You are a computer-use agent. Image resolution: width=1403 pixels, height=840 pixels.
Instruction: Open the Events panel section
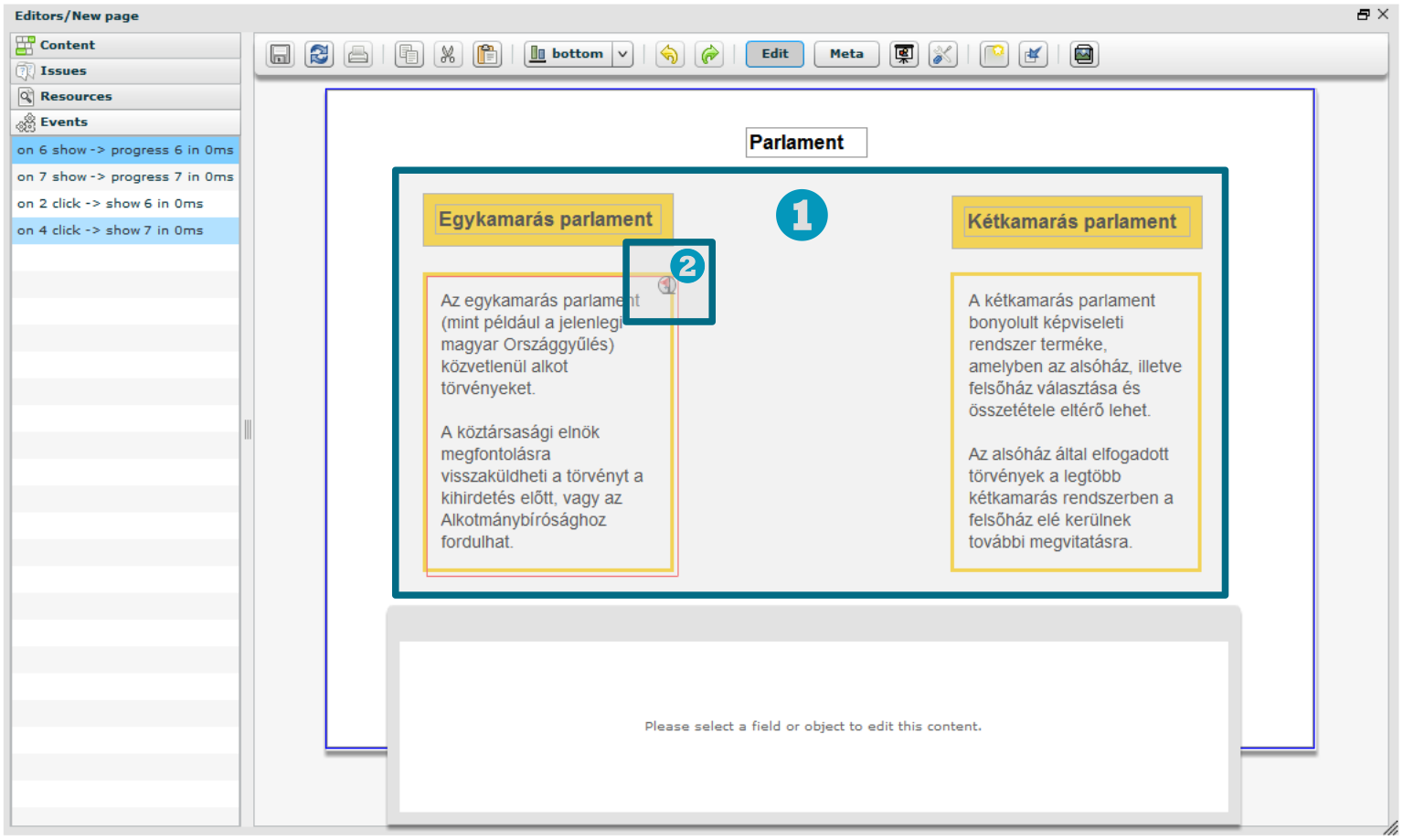(64, 122)
